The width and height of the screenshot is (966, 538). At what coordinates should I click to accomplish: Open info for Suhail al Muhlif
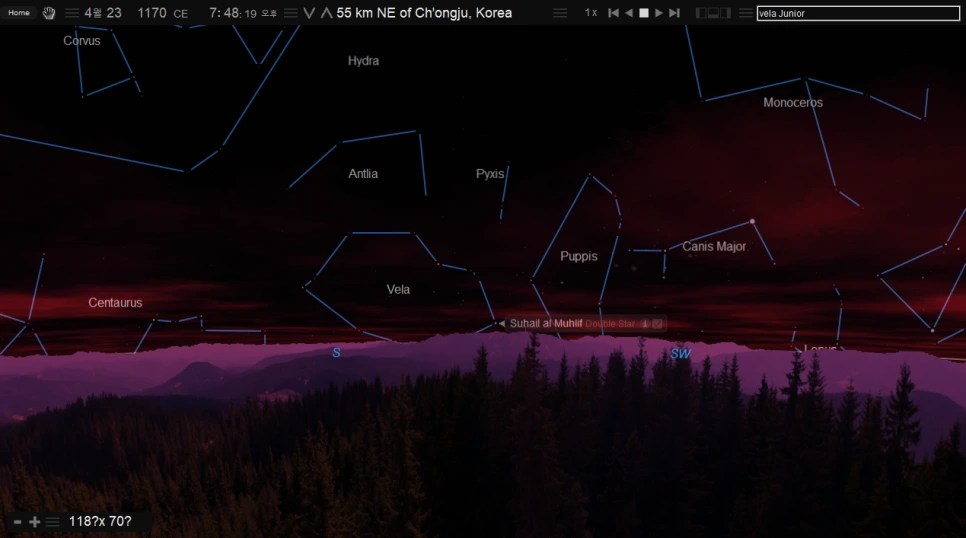pos(645,324)
